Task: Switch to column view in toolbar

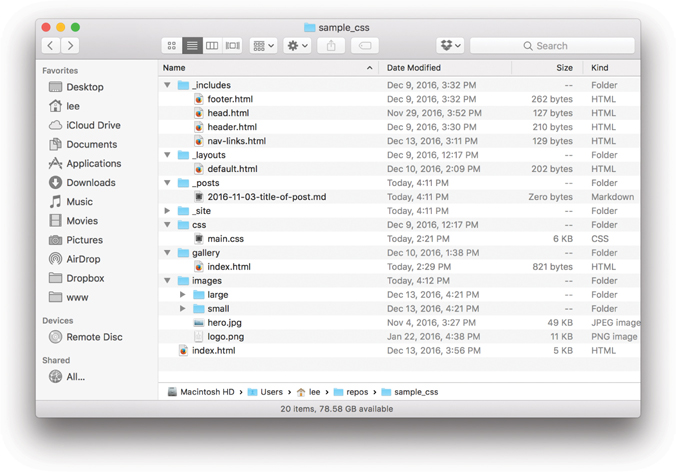Action: 212,46
